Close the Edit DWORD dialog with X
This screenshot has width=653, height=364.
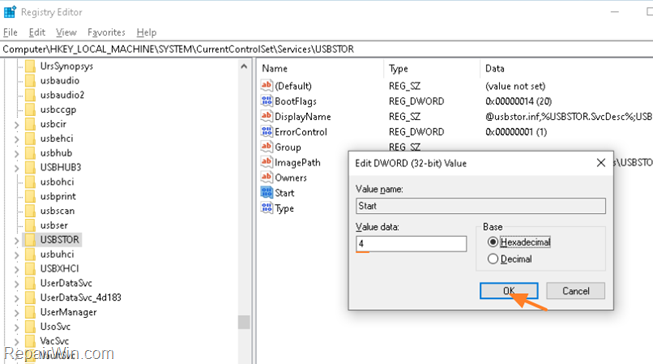point(601,163)
